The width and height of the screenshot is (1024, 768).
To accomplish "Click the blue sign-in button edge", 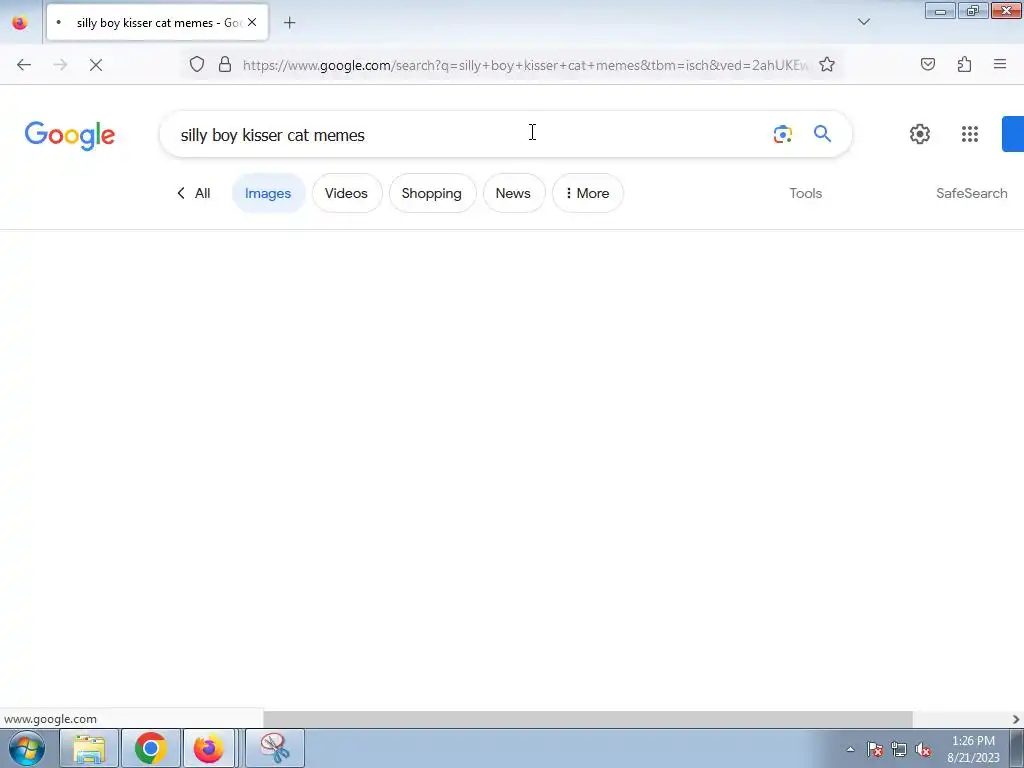I will [x=1013, y=134].
